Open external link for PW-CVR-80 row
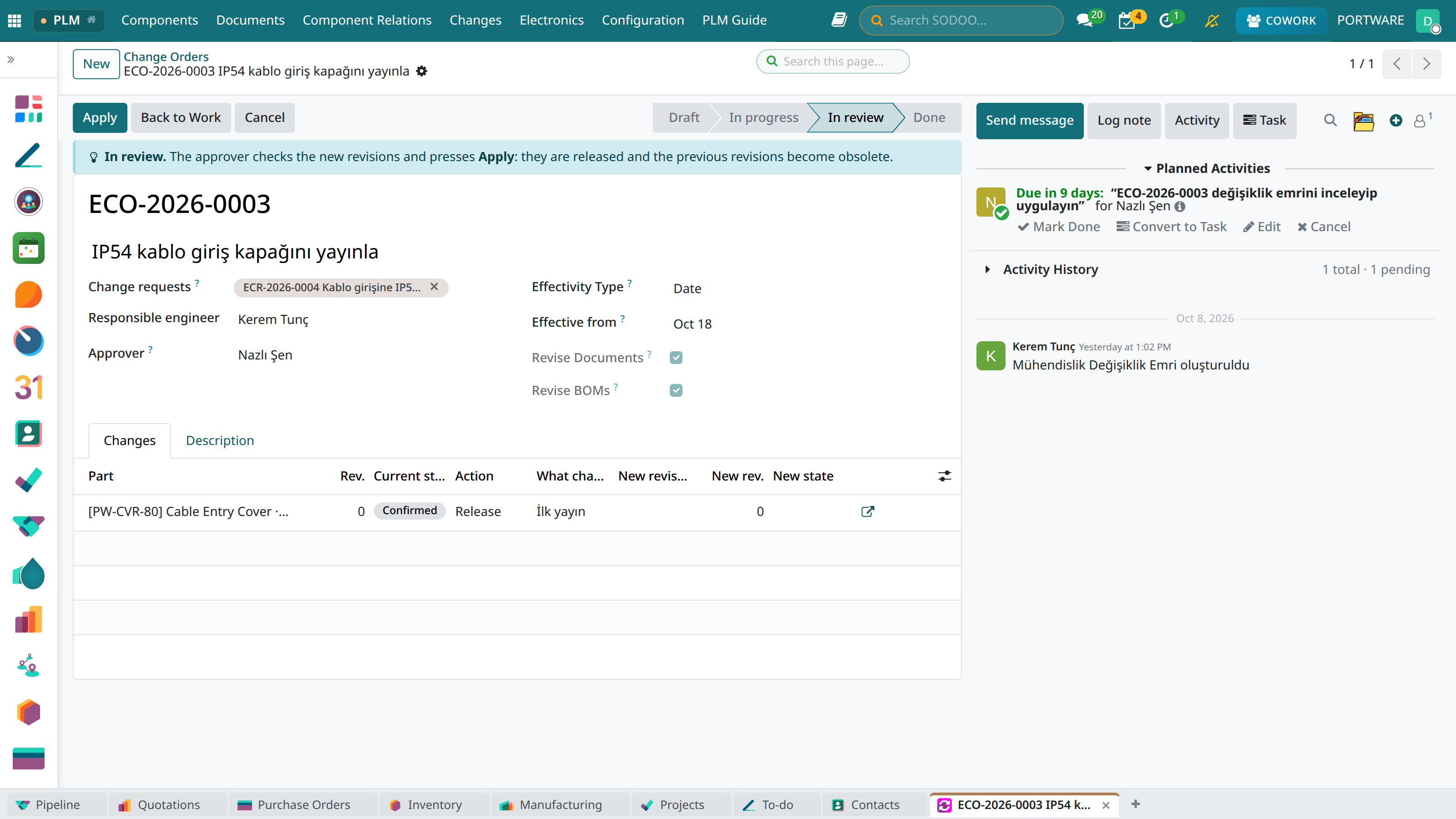This screenshot has height=819, width=1456. pyautogui.click(x=868, y=511)
